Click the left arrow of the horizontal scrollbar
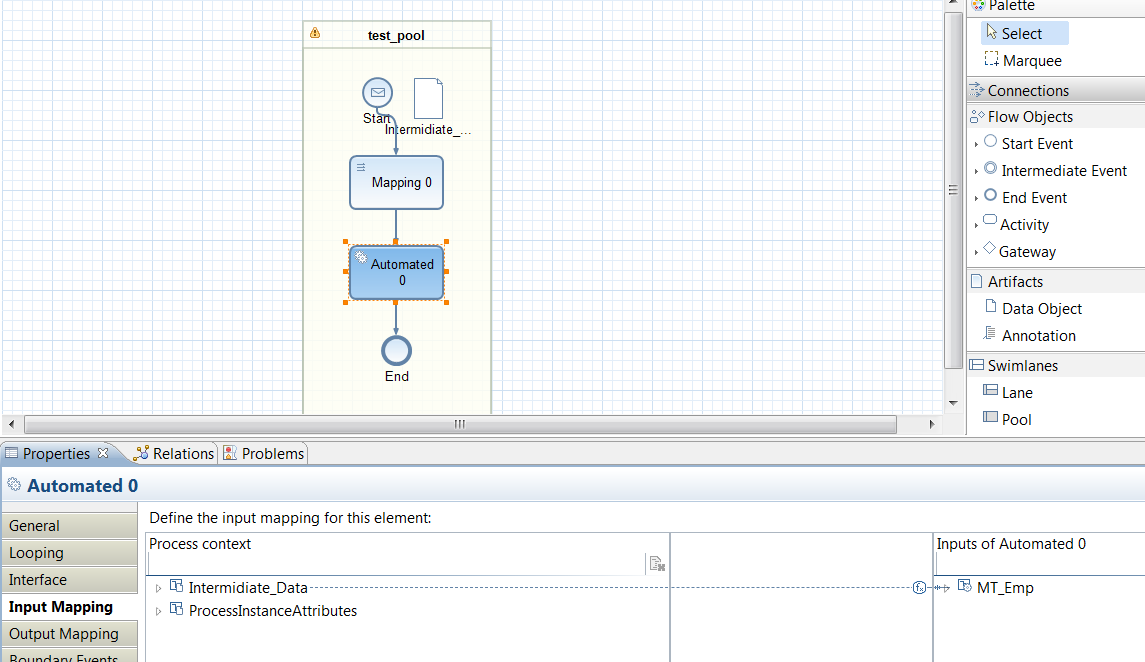 click(x=11, y=424)
